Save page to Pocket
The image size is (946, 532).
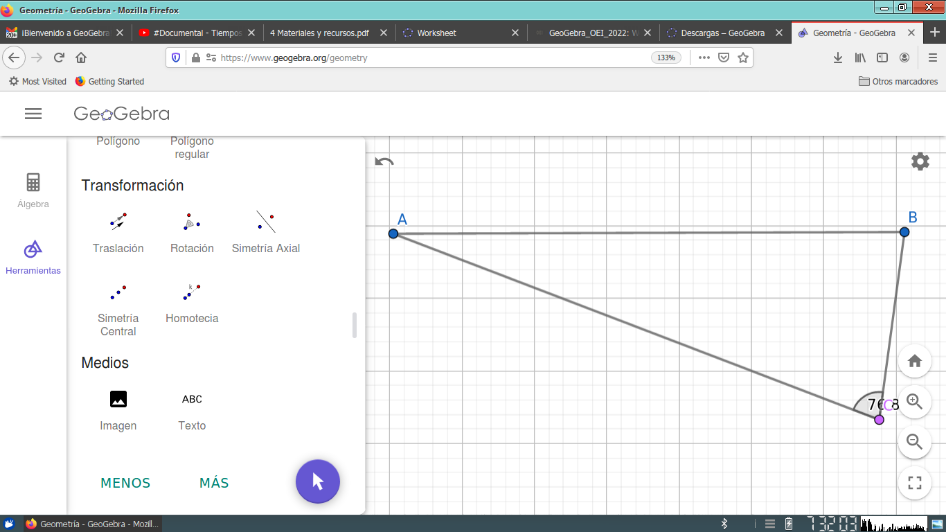coord(723,58)
